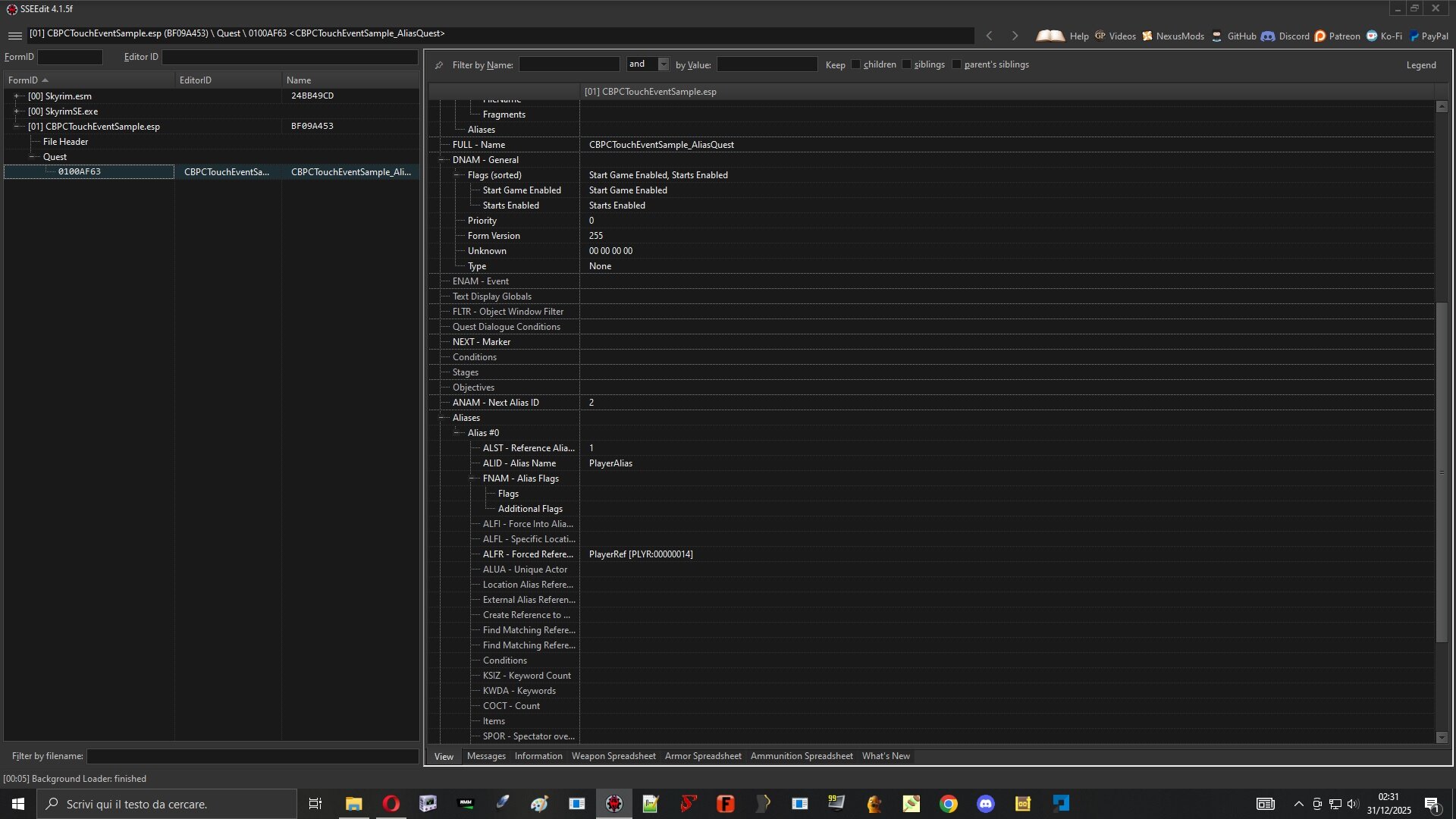Collapse the FNAM - Alias Flags node
Screen dimensions: 1456x819
(472, 479)
